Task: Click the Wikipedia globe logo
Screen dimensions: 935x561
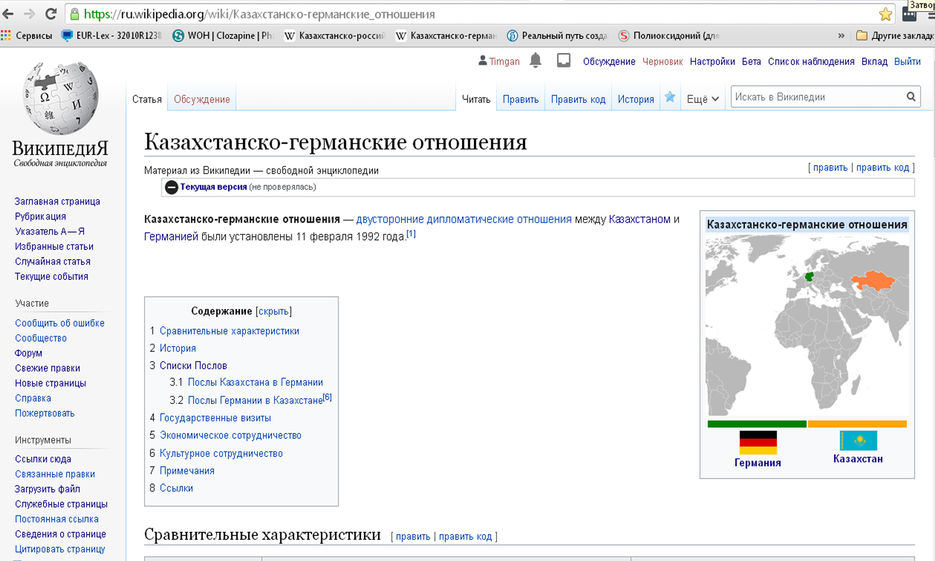Action: (60, 106)
